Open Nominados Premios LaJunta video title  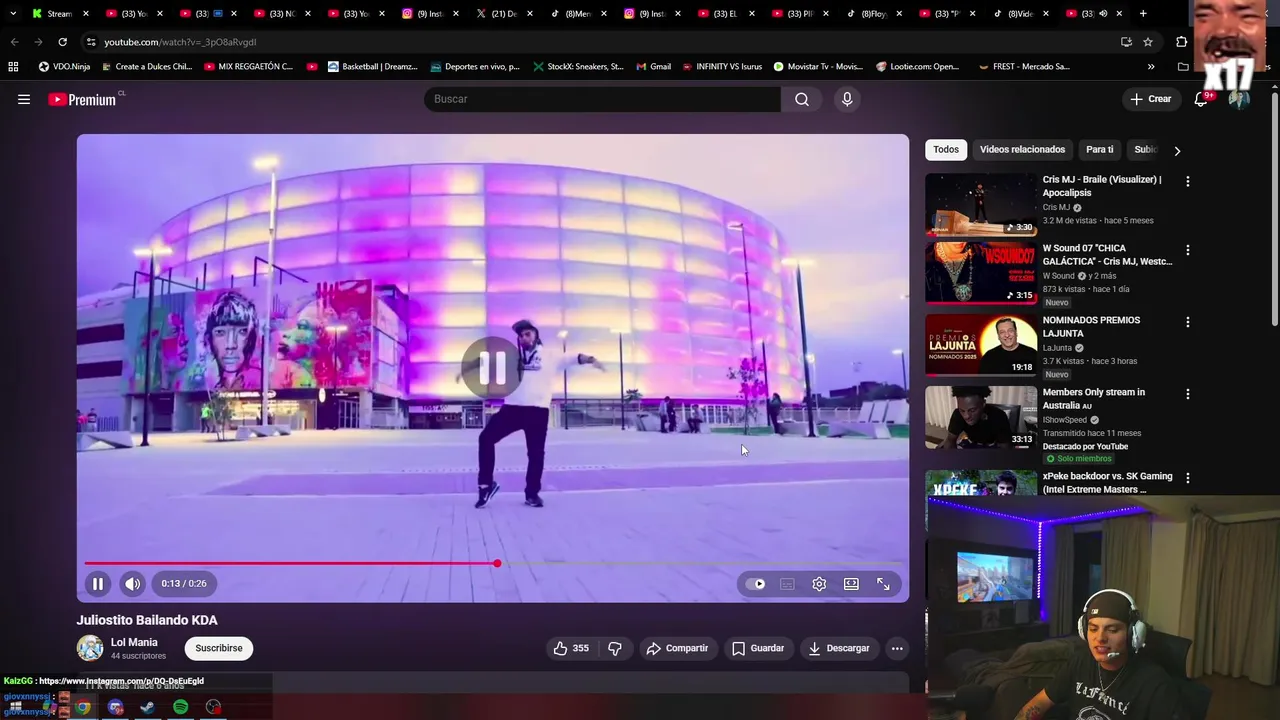click(1091, 326)
